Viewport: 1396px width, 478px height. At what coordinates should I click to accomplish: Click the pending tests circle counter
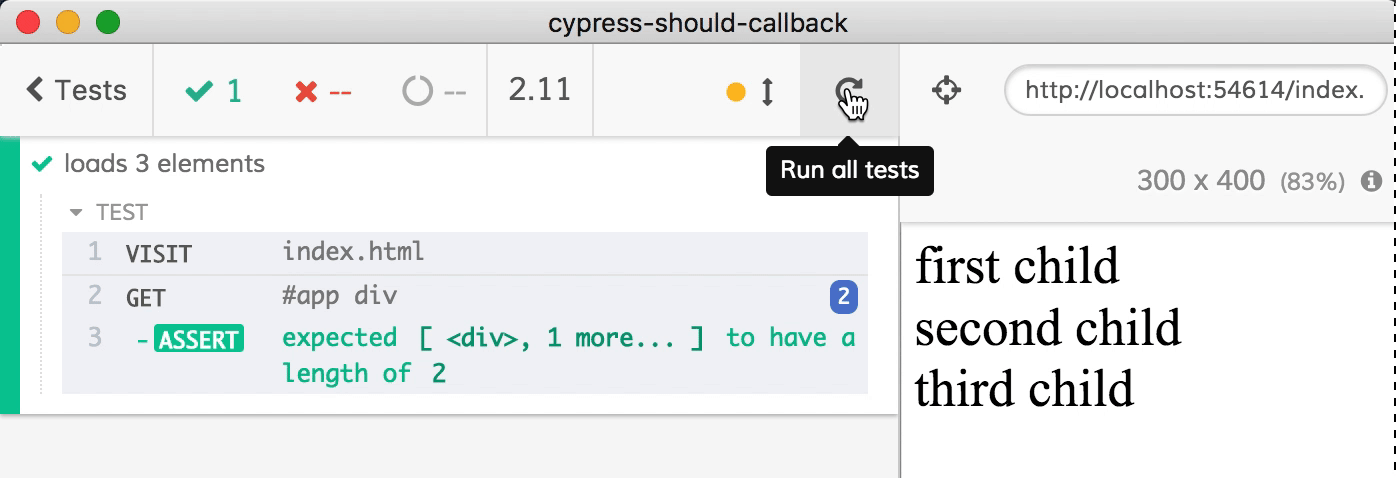coord(434,91)
